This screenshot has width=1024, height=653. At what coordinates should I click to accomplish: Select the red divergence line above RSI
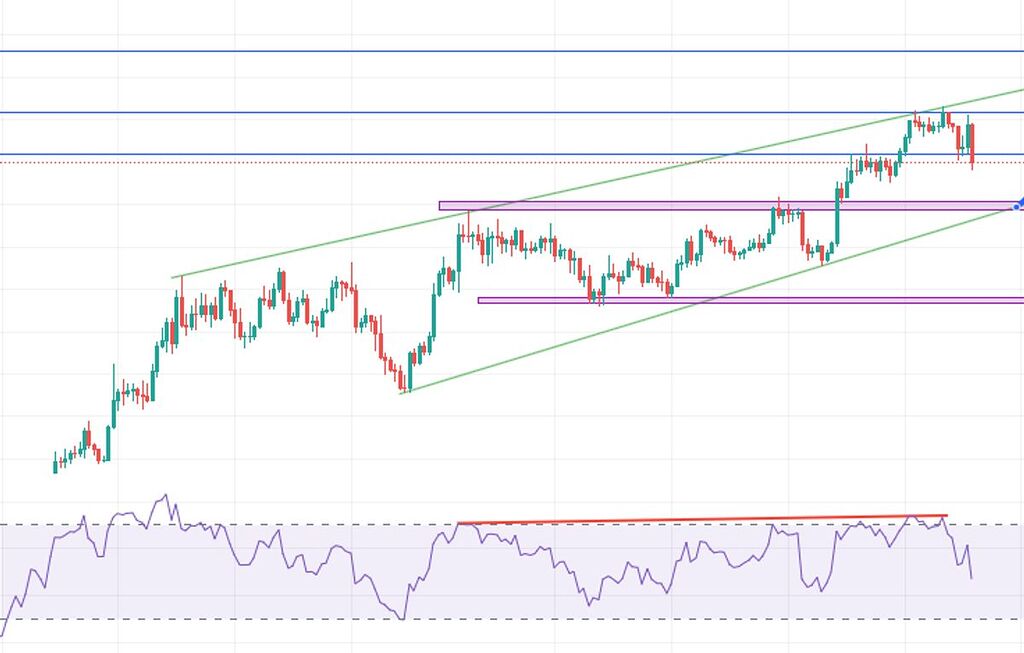[700, 519]
